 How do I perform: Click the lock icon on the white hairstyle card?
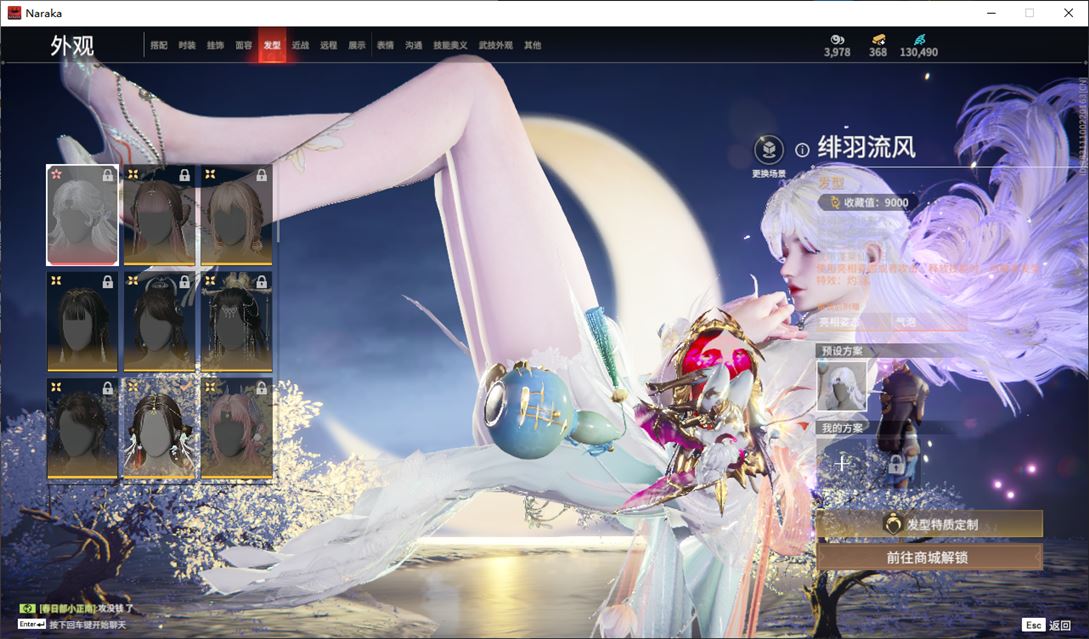point(108,176)
